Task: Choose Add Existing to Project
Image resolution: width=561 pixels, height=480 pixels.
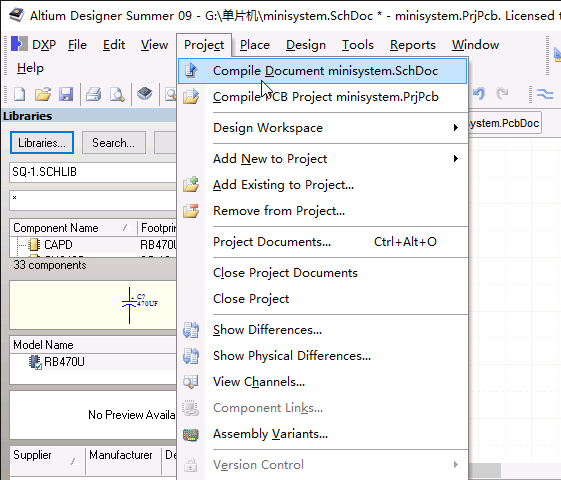Action: coord(322,185)
